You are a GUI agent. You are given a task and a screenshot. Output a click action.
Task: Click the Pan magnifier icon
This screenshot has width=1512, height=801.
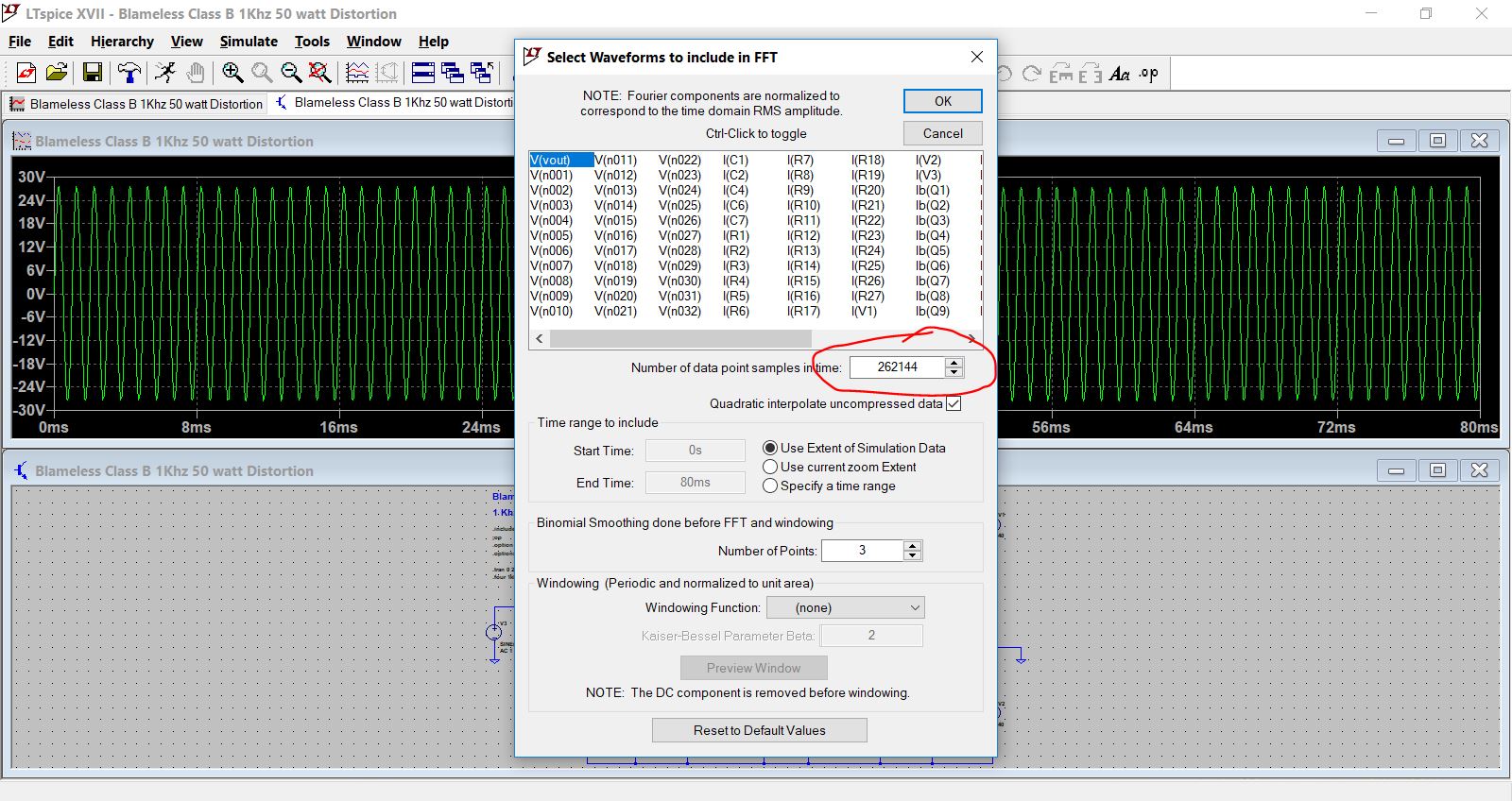pos(262,73)
